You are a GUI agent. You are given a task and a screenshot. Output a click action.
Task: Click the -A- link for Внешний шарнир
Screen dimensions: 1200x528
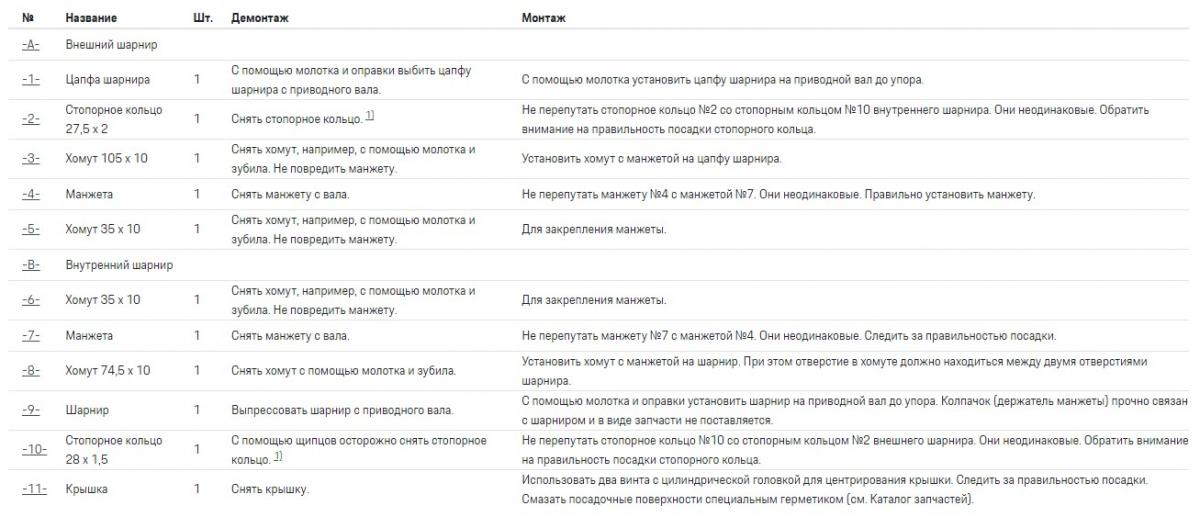point(30,45)
